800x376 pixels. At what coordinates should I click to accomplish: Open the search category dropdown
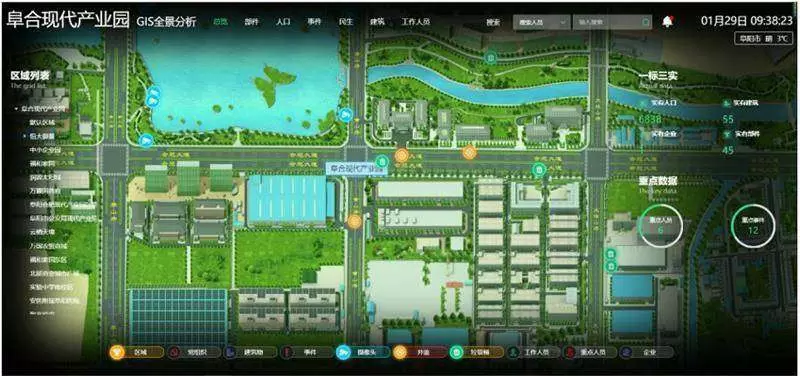coord(541,22)
